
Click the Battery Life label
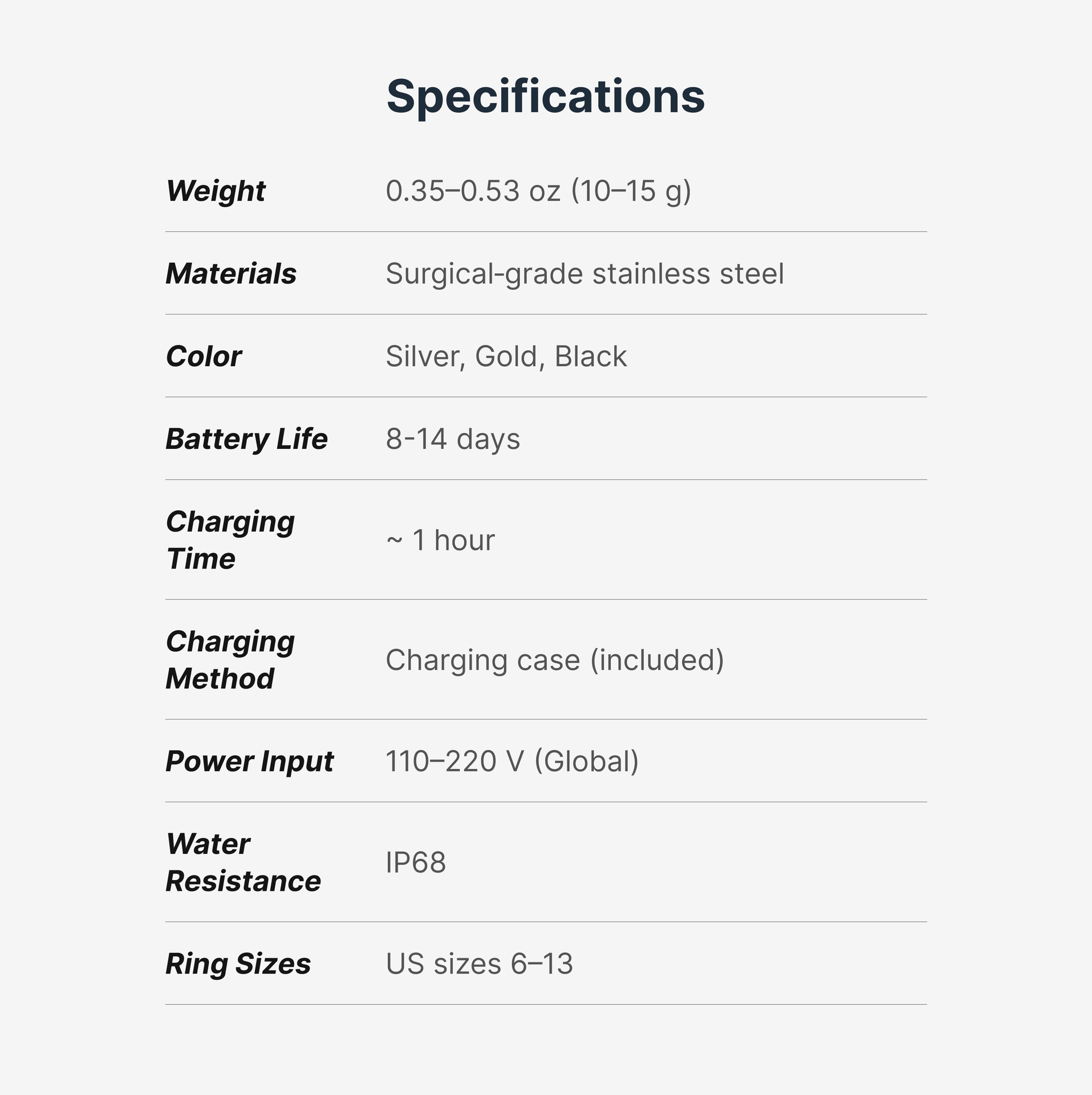point(246,439)
